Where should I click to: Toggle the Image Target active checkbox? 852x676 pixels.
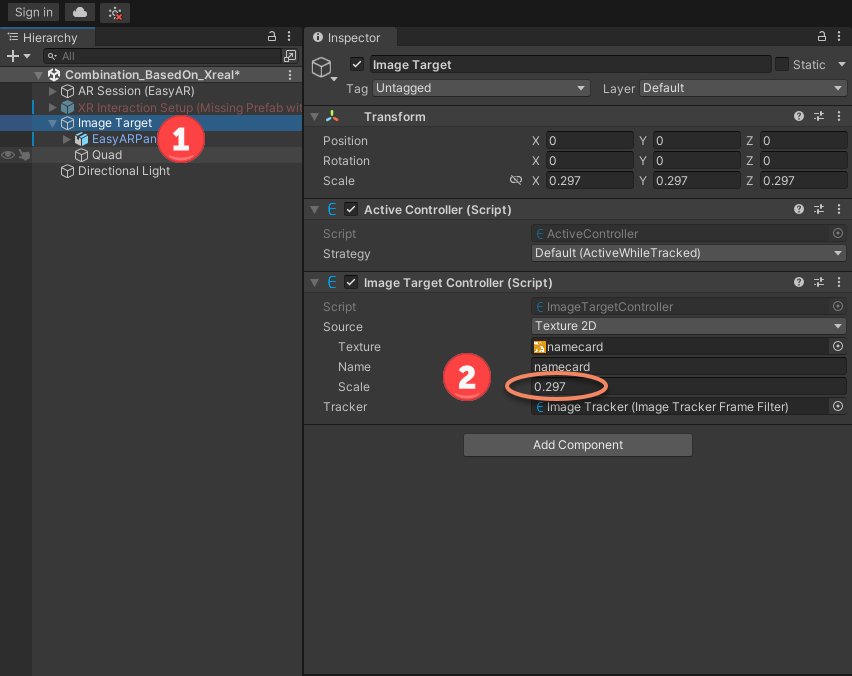point(357,65)
